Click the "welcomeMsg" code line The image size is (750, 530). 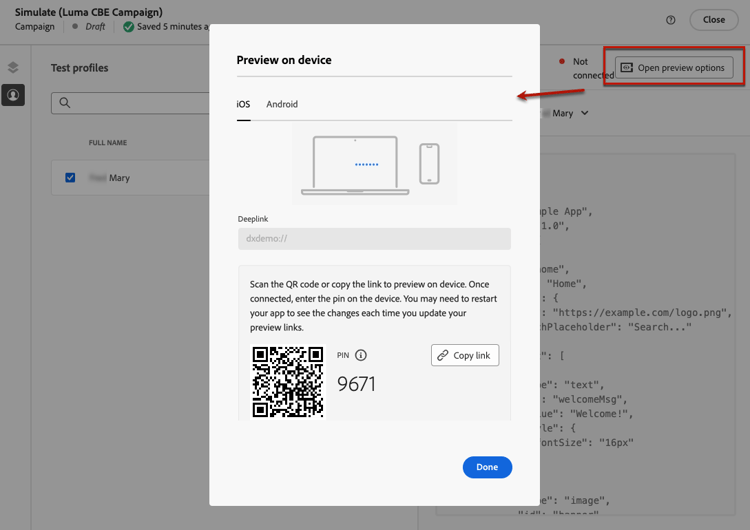[x=584, y=399]
